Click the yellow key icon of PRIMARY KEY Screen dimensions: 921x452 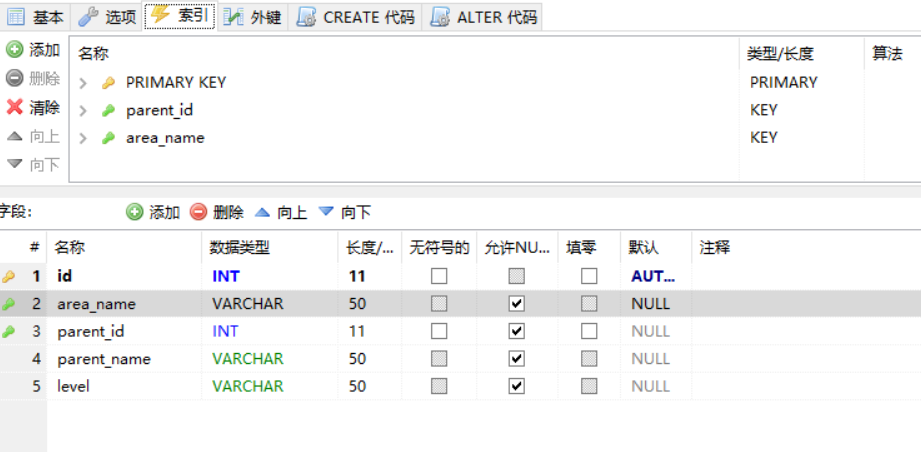click(x=108, y=83)
